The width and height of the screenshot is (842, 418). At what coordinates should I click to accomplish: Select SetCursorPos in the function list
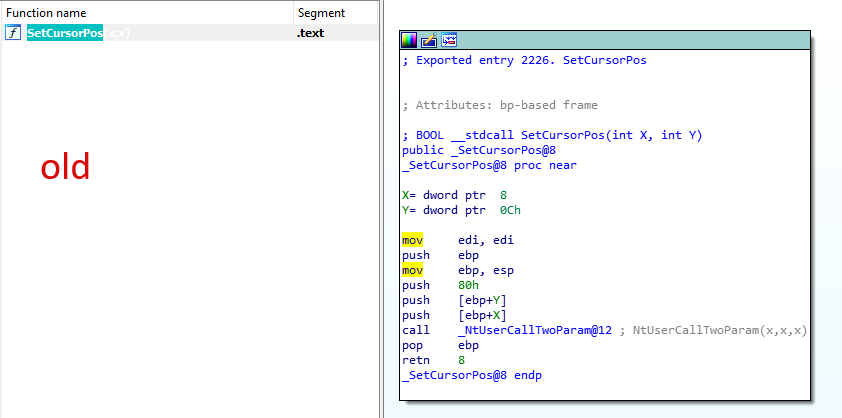coord(65,33)
